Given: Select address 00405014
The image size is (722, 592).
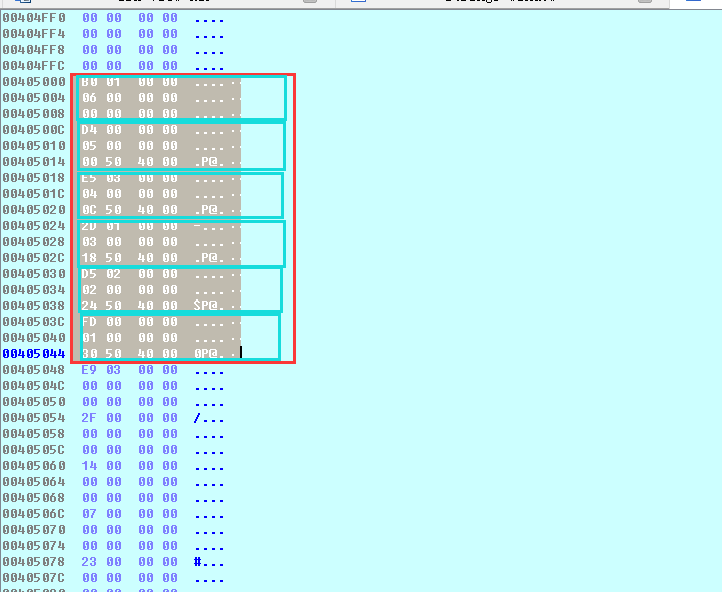Looking at the screenshot, I should click(34, 162).
